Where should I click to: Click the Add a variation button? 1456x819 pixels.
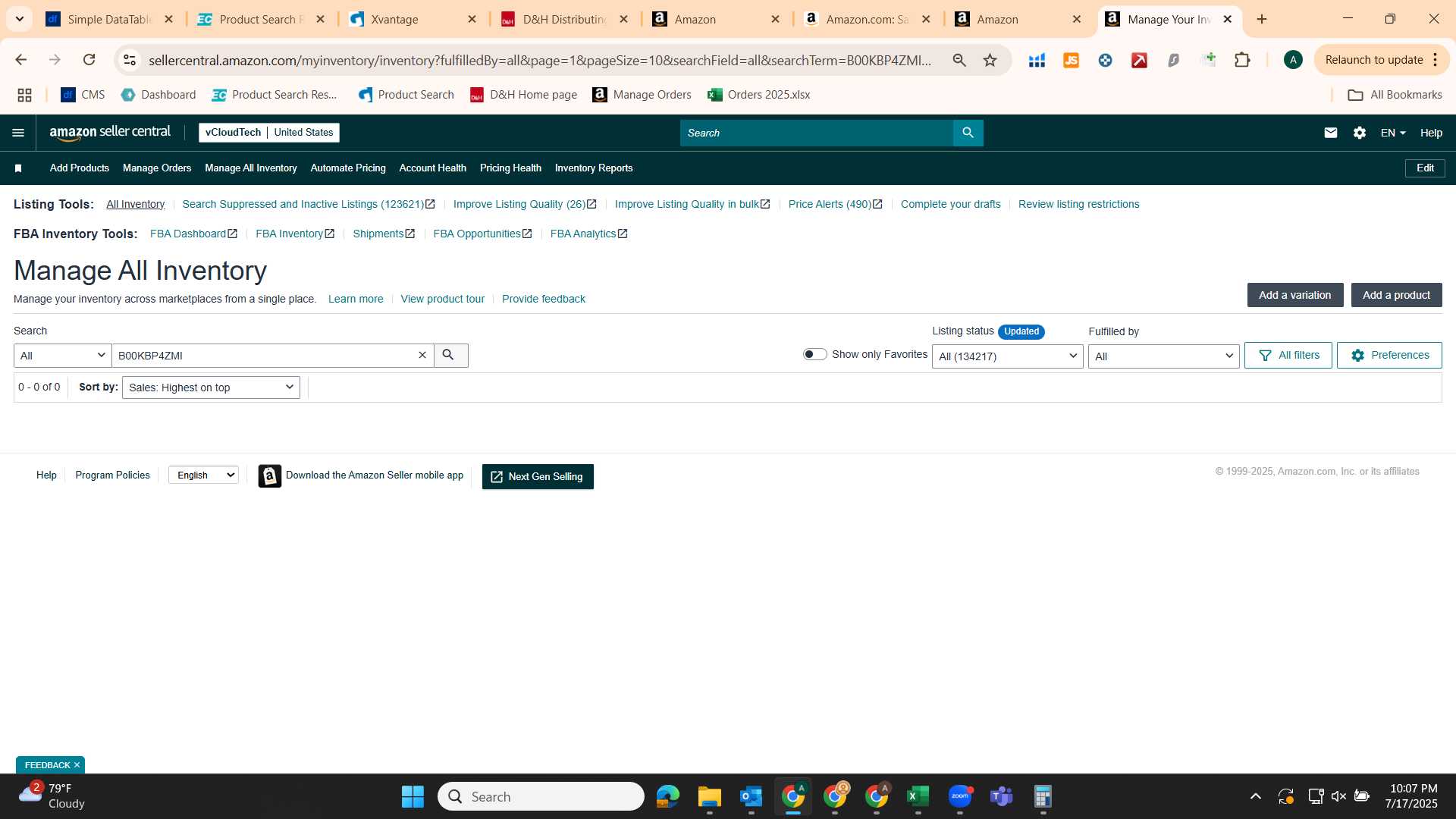(x=1294, y=295)
